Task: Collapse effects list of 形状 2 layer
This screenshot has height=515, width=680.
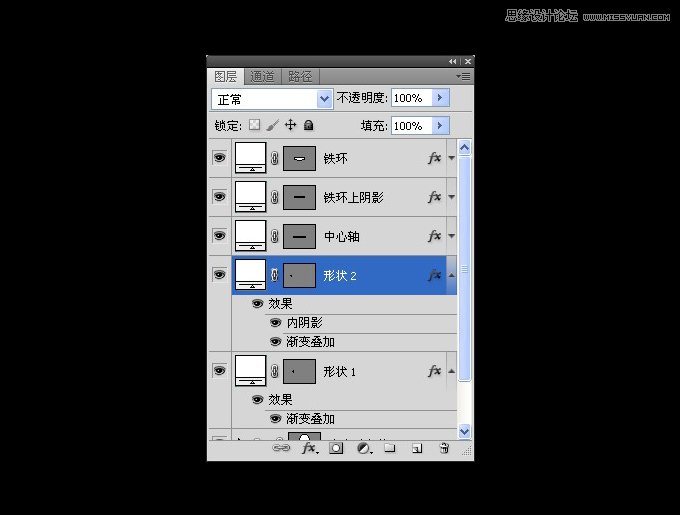Action: coord(451,275)
